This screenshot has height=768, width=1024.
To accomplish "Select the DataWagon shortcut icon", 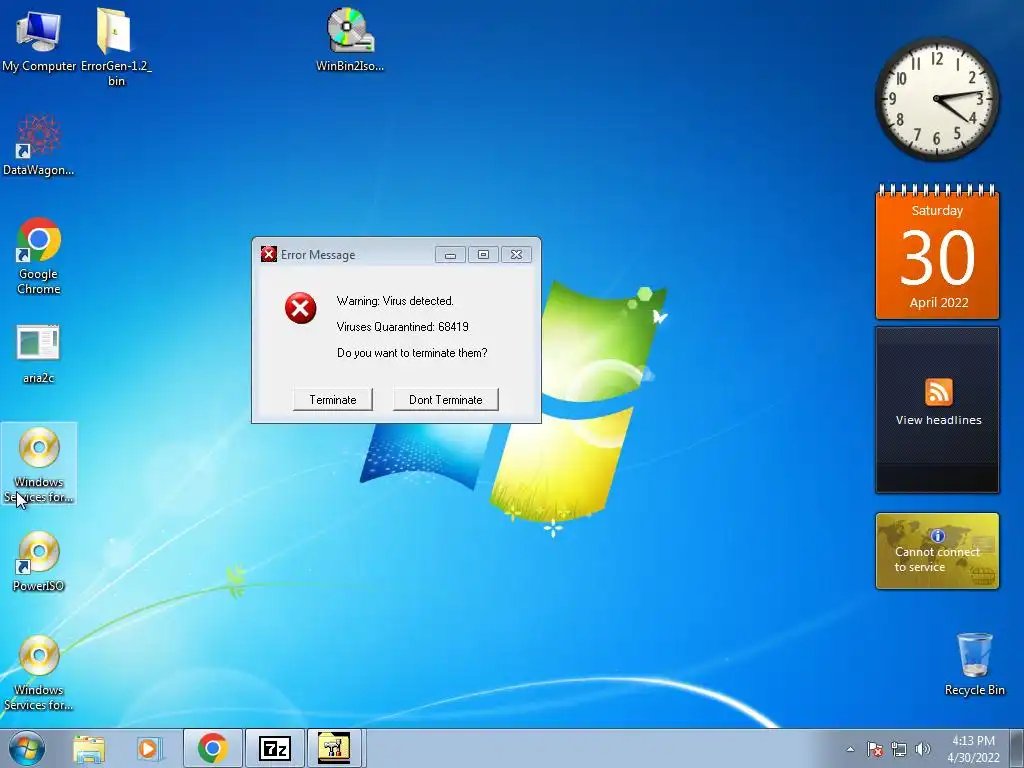I will click(39, 145).
